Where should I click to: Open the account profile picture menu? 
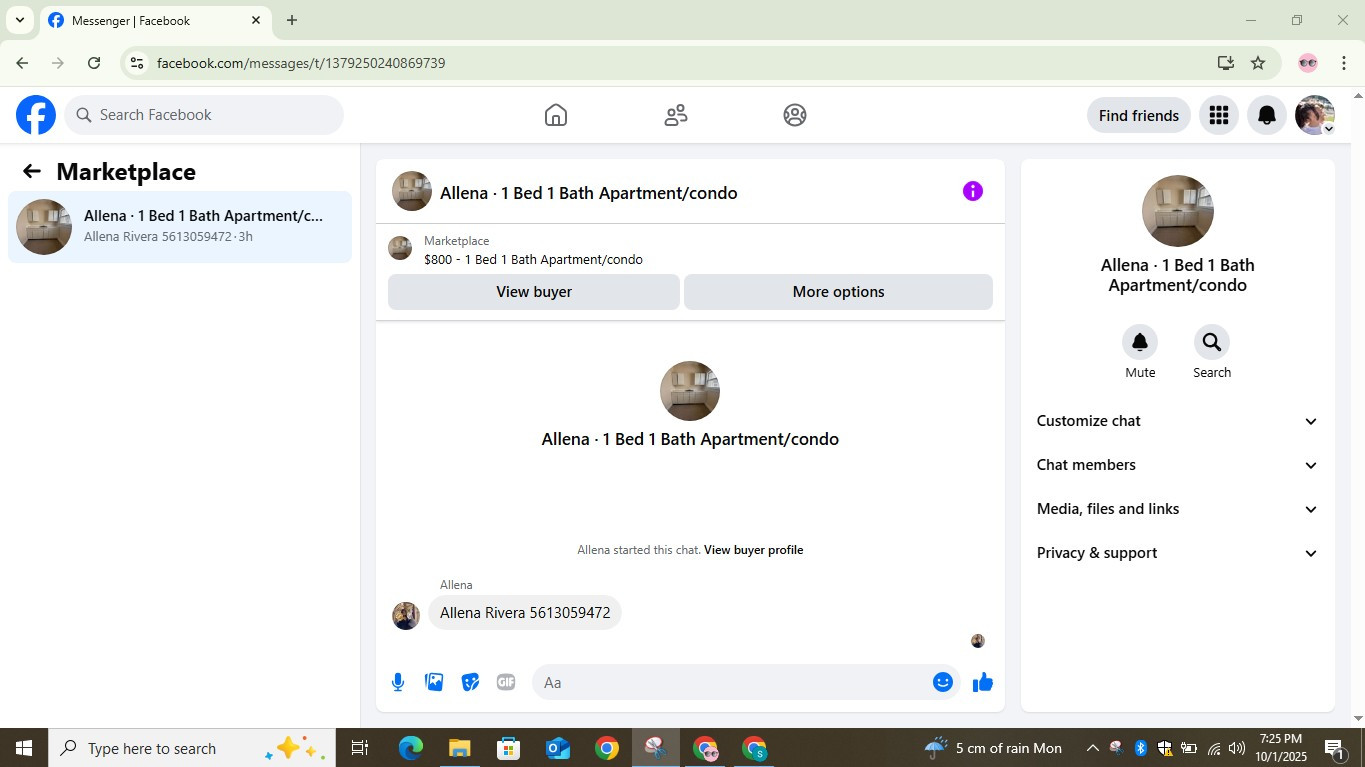(x=1314, y=115)
